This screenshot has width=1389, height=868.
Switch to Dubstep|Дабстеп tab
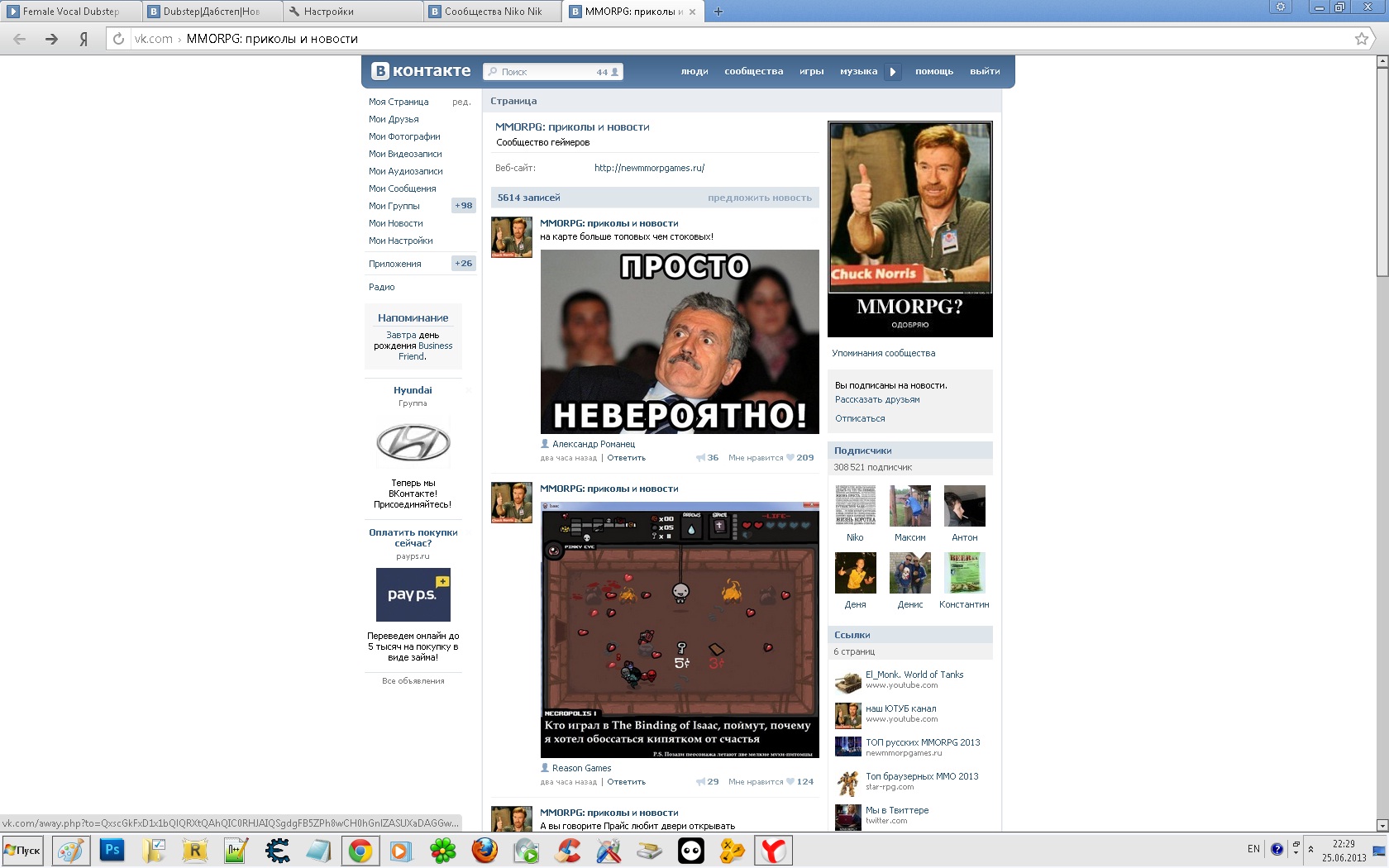click(212, 12)
